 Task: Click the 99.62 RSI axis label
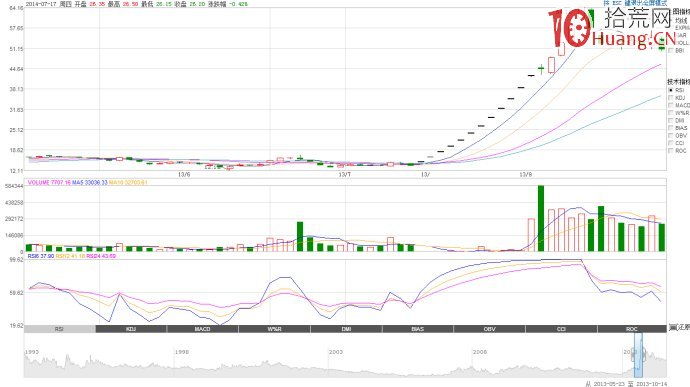pos(16,260)
